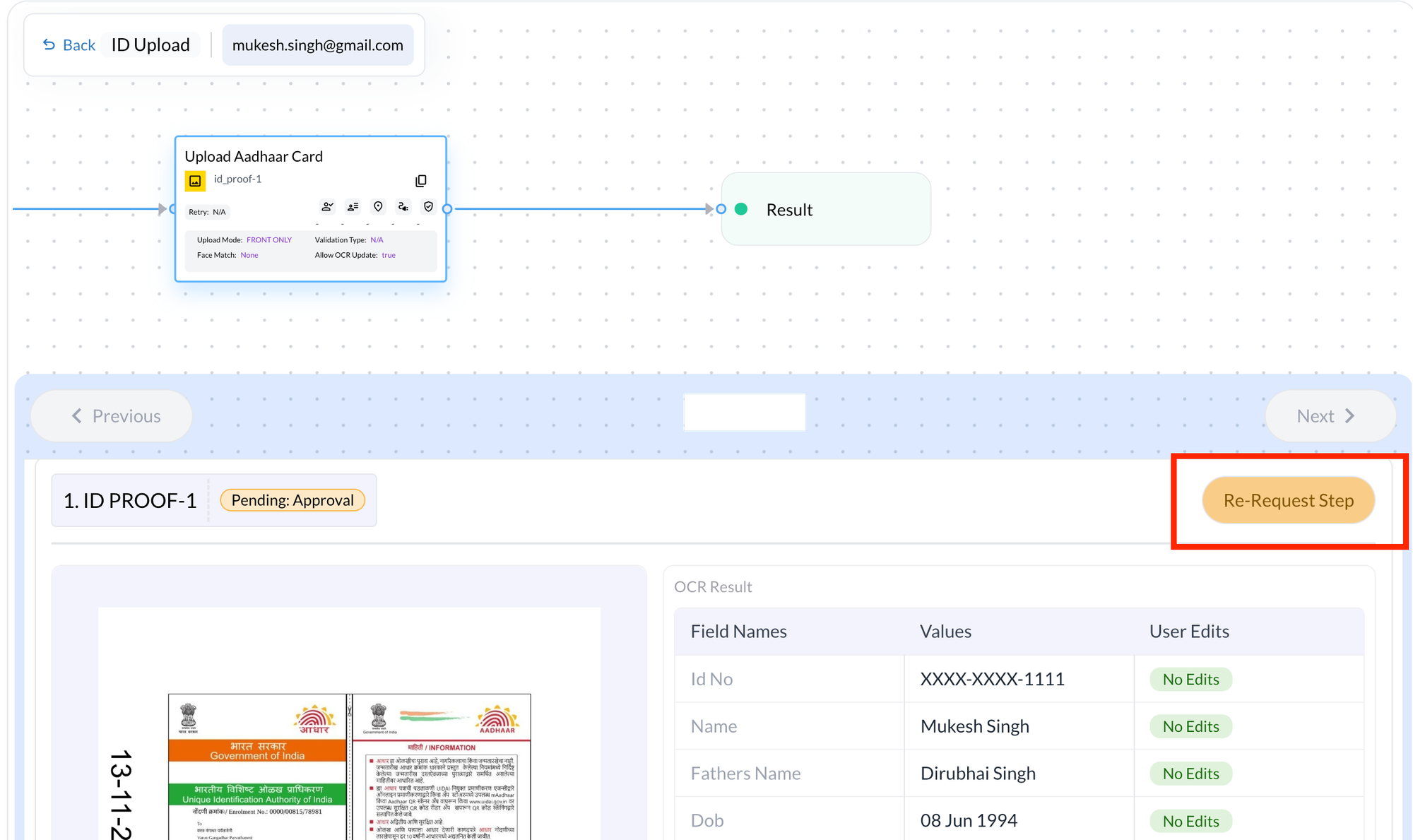Click the Mukesh Singh name value cell
Screen dimensions: 1413x840
tap(974, 726)
